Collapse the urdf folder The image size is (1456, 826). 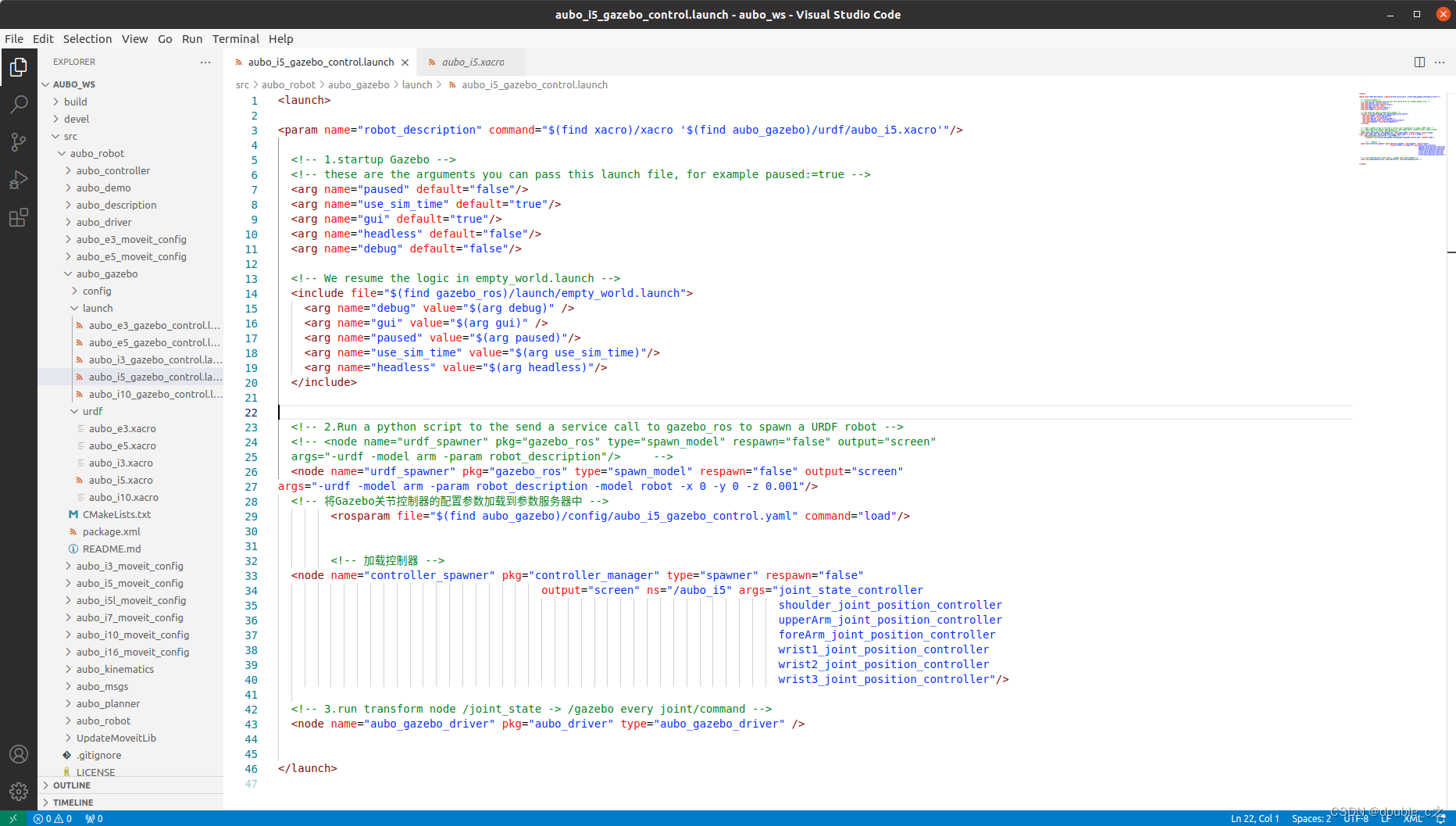click(130, 411)
